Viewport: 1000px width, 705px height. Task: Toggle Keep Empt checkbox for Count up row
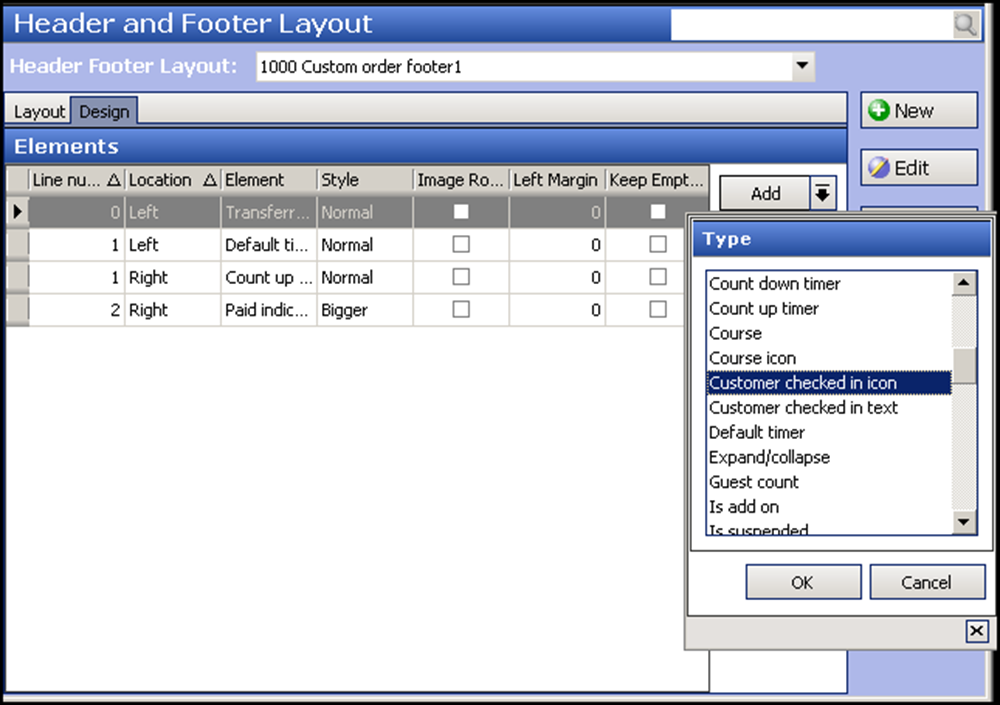coord(658,277)
